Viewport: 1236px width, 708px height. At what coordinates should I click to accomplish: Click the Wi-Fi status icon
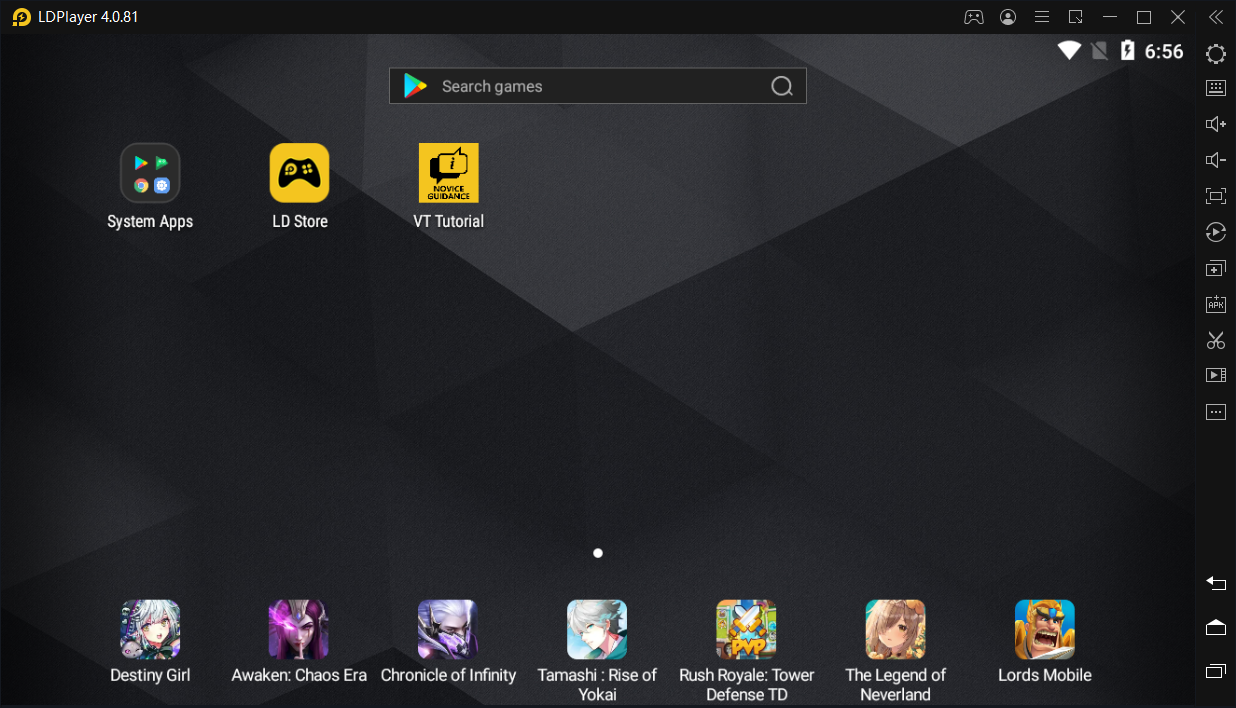point(1070,50)
